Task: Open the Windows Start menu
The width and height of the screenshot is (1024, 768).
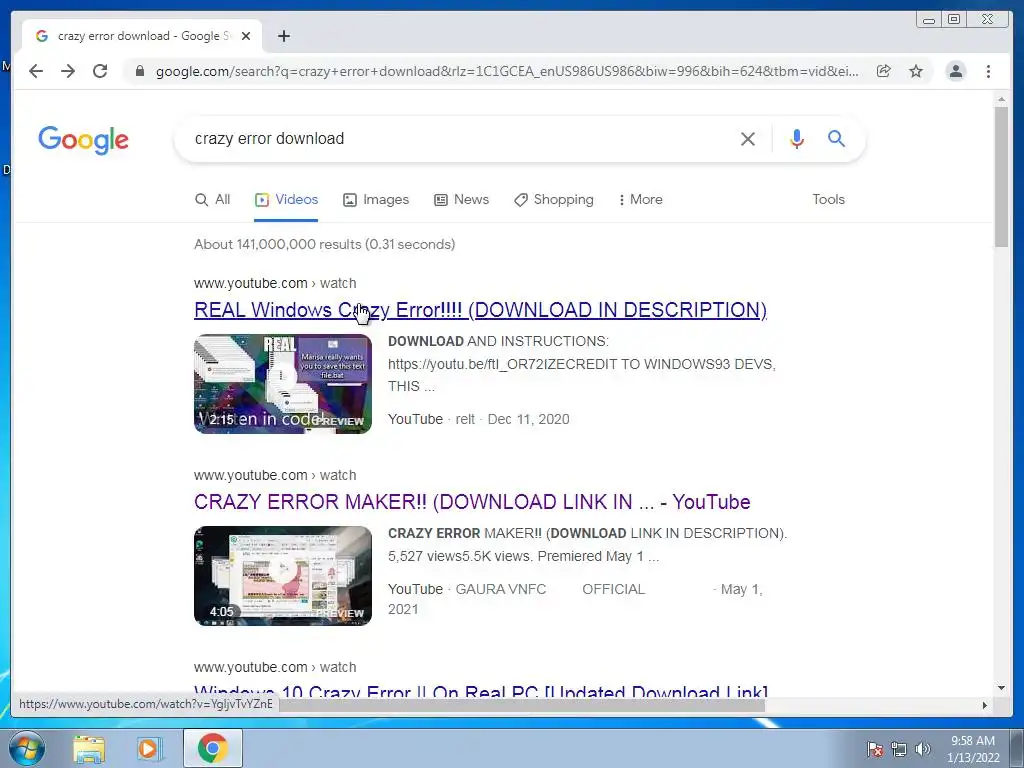Action: tap(27, 748)
